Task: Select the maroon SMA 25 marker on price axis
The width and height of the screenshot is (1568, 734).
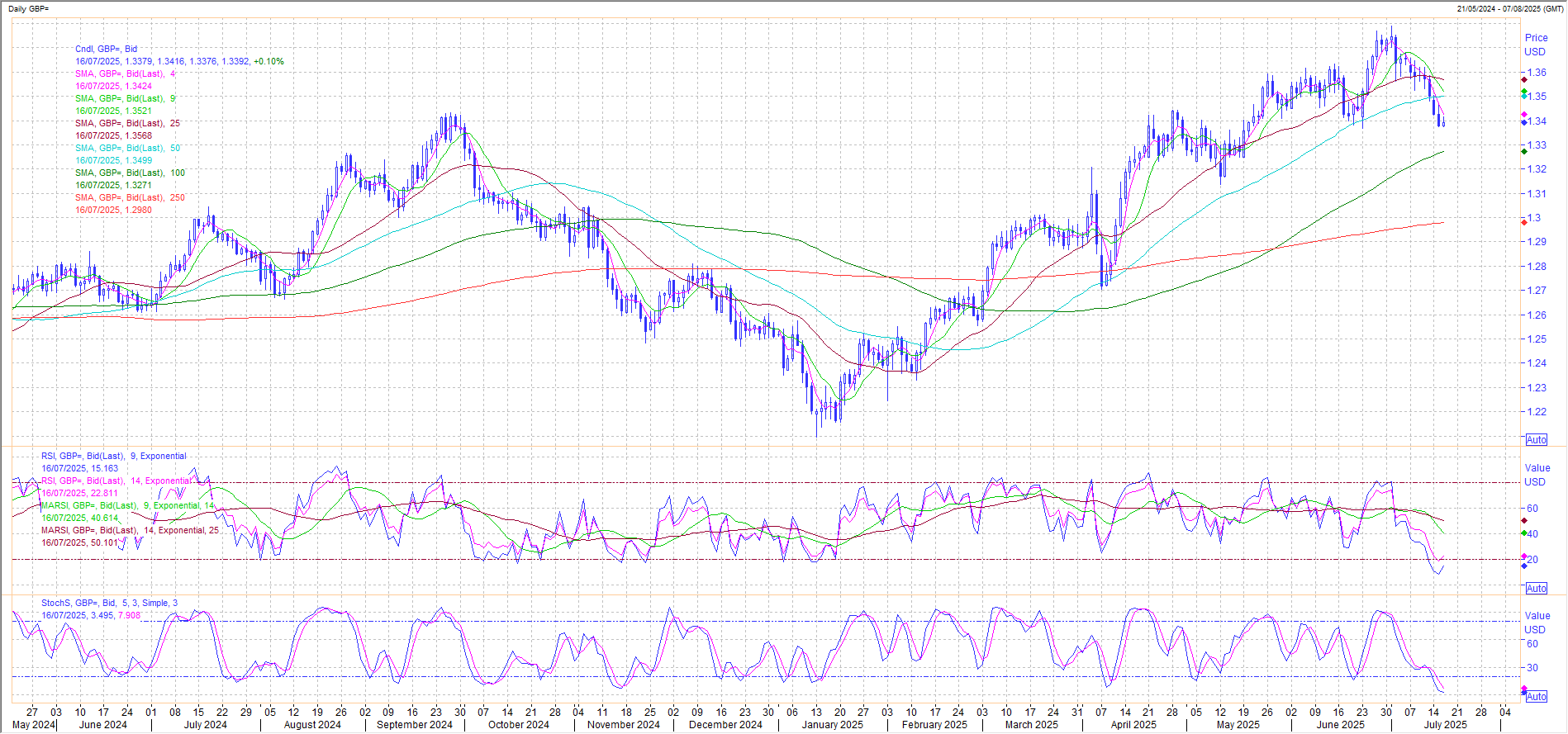Action: 1524,79
